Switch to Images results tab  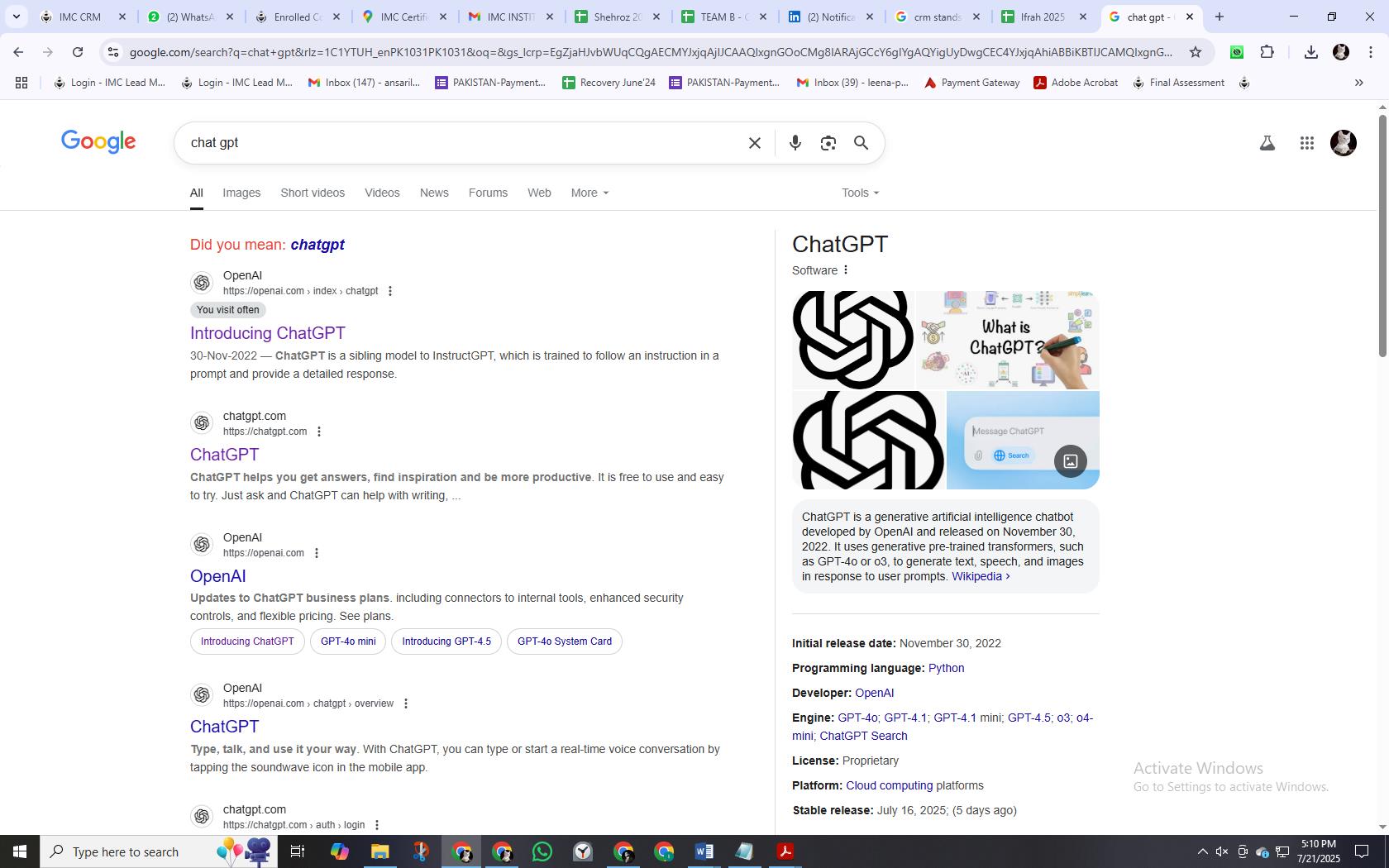coord(241,193)
